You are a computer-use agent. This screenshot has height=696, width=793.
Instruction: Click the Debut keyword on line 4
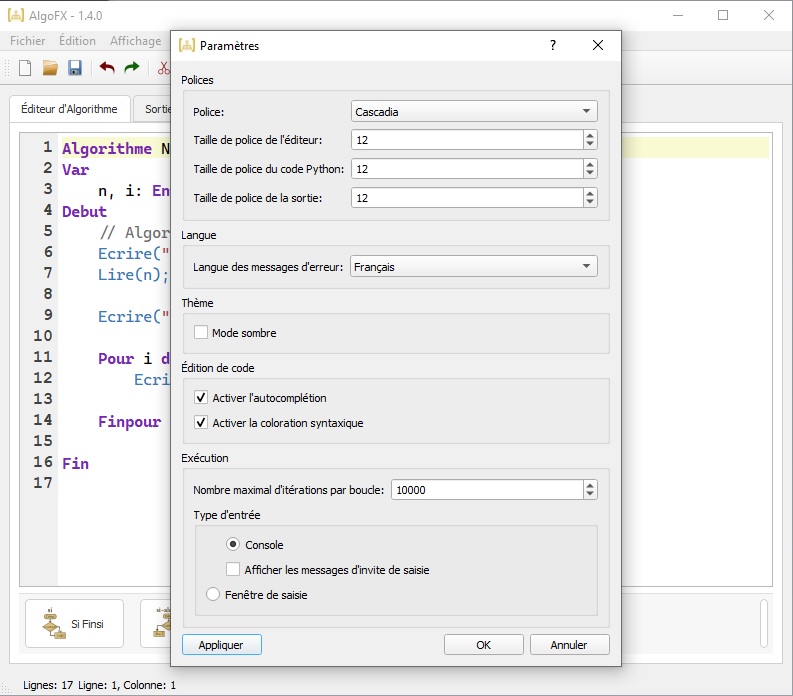click(x=84, y=211)
